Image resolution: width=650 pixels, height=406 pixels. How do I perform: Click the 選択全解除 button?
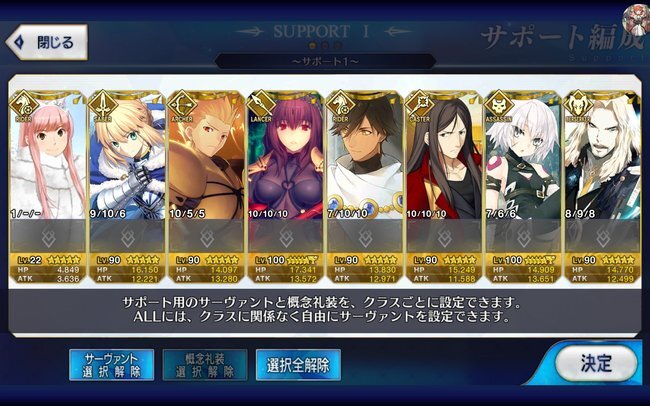pos(298,365)
